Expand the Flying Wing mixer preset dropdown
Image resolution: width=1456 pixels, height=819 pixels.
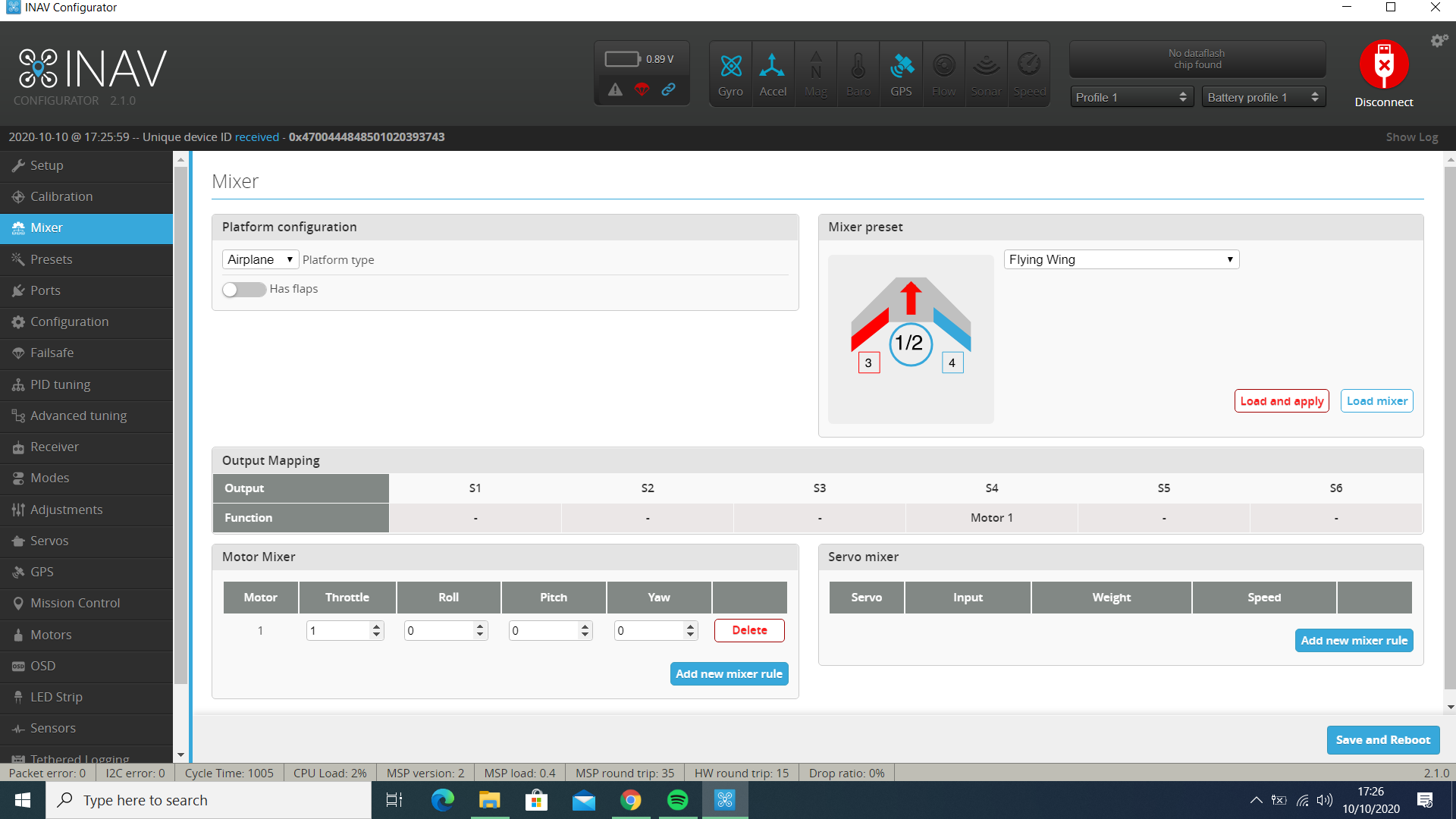[x=1121, y=259]
